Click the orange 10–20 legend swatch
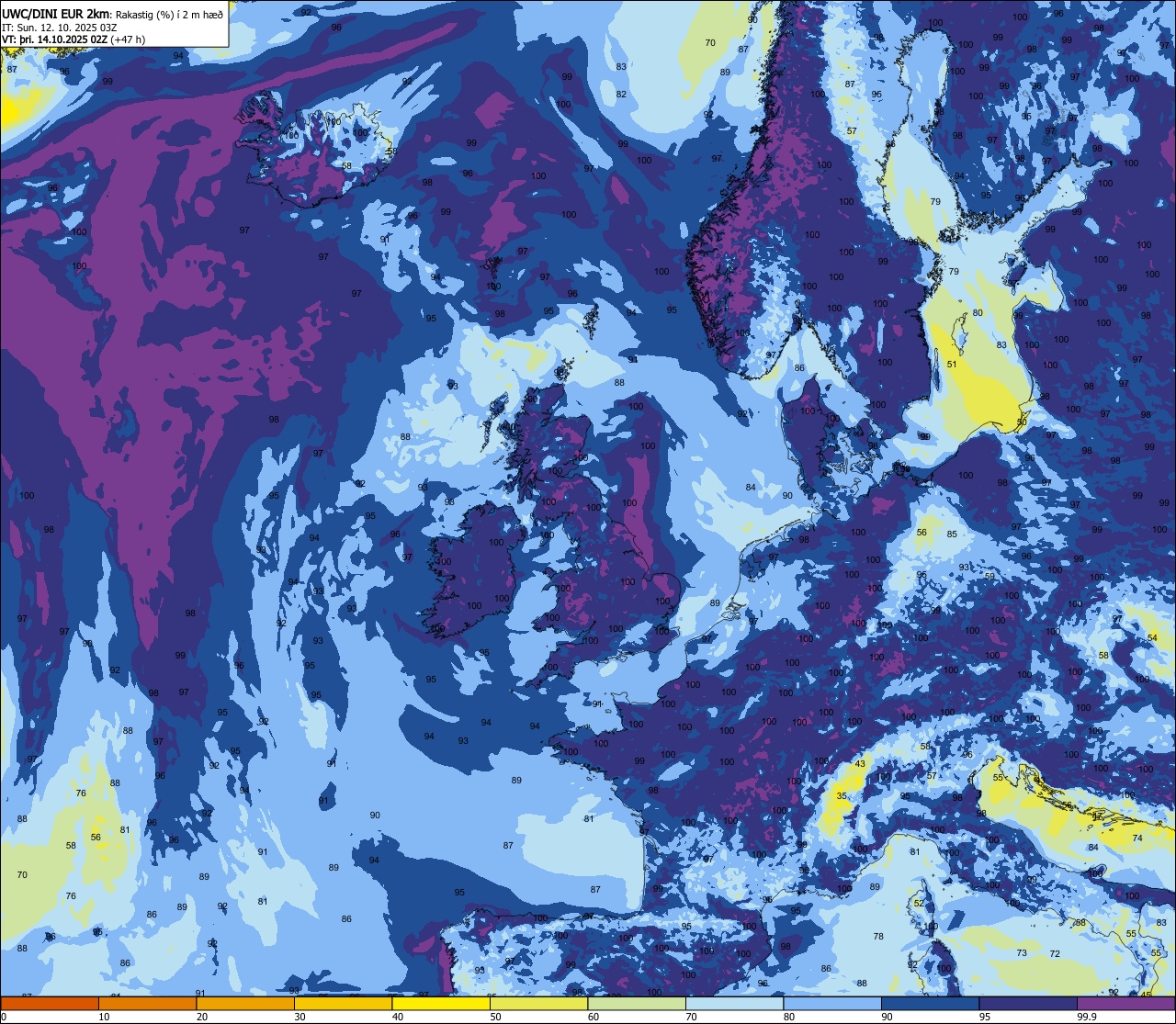Image resolution: width=1176 pixels, height=1024 pixels. (x=147, y=1004)
